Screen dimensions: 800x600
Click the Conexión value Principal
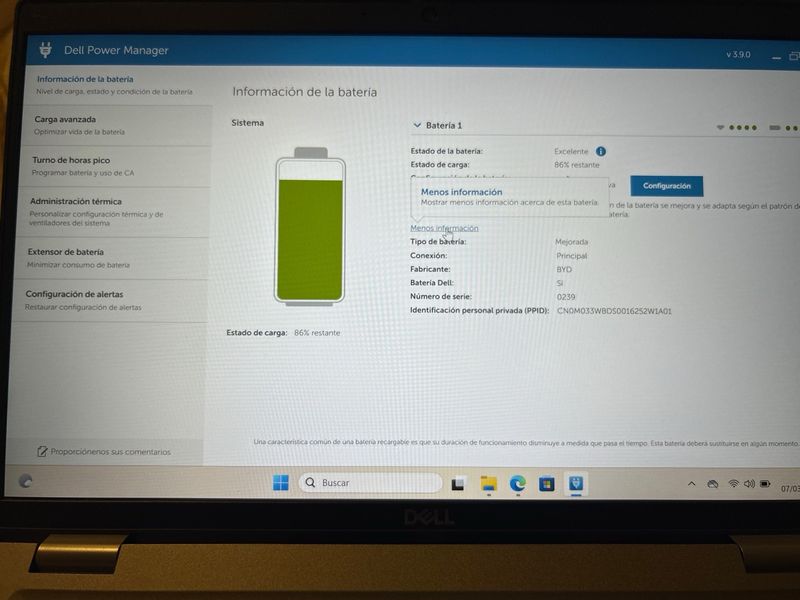tap(571, 256)
